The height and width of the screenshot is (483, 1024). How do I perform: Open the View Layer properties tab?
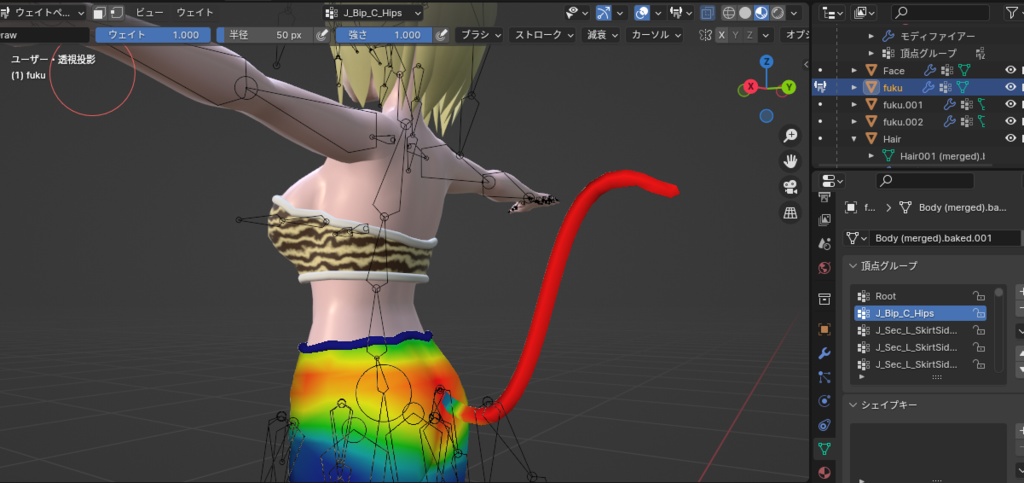pos(824,220)
